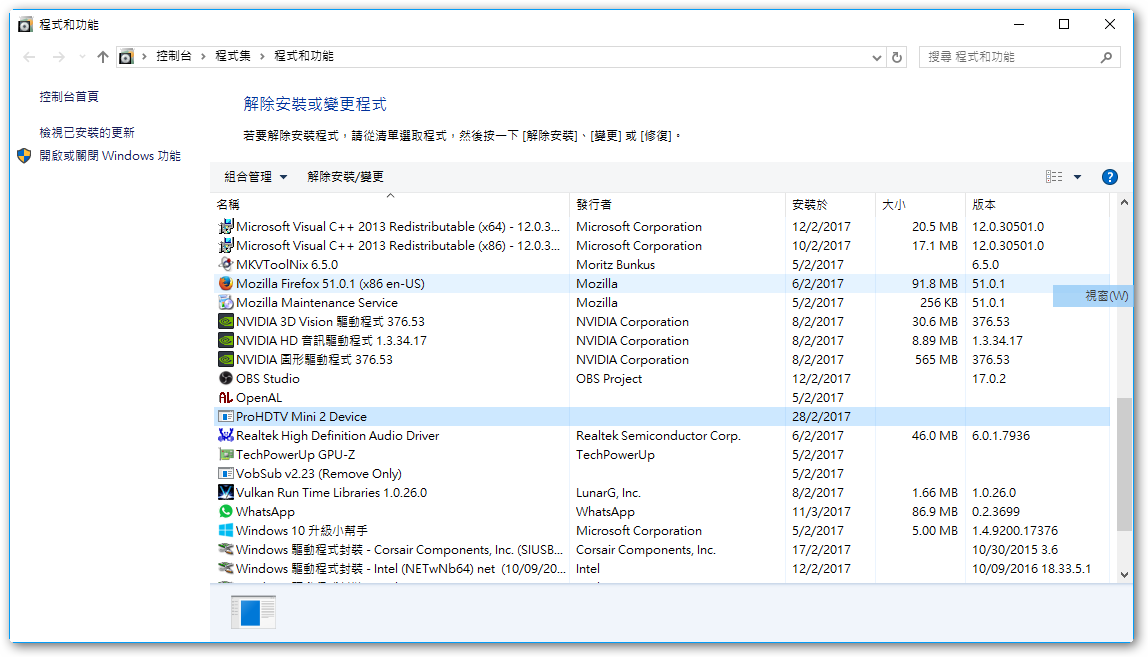Click the OBS Project publisher cell

click(x=609, y=379)
